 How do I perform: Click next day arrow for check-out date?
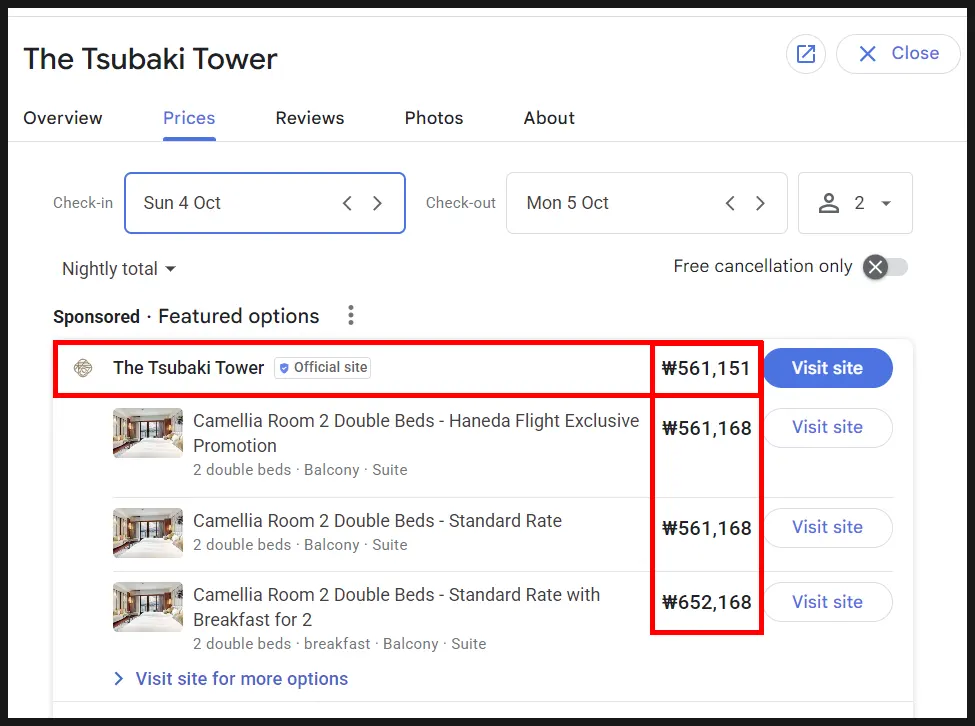tap(760, 203)
